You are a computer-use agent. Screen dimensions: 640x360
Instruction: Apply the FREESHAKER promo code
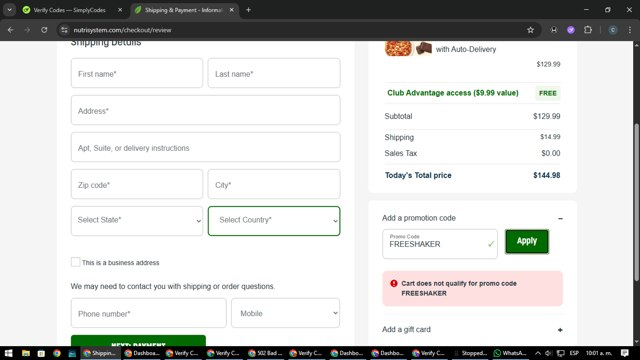coord(527,241)
